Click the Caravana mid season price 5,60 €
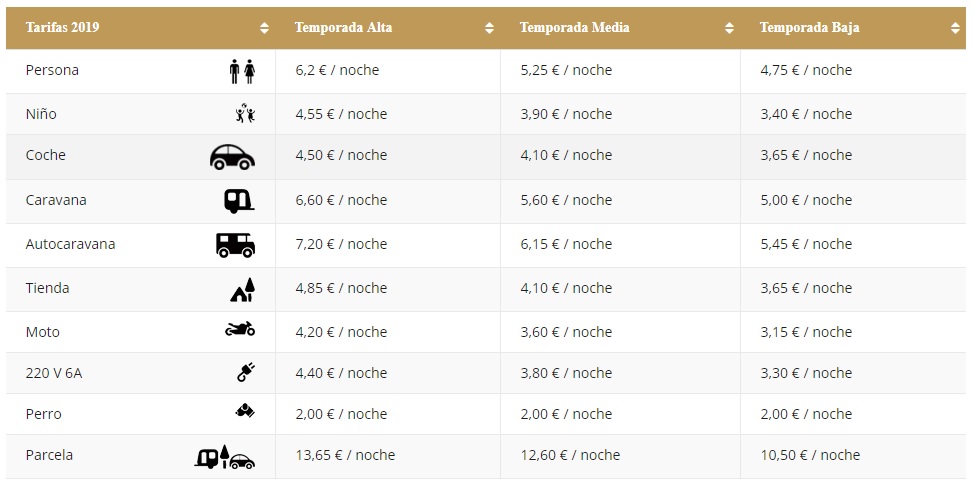Image resolution: width=975 pixels, height=482 pixels. click(566, 200)
